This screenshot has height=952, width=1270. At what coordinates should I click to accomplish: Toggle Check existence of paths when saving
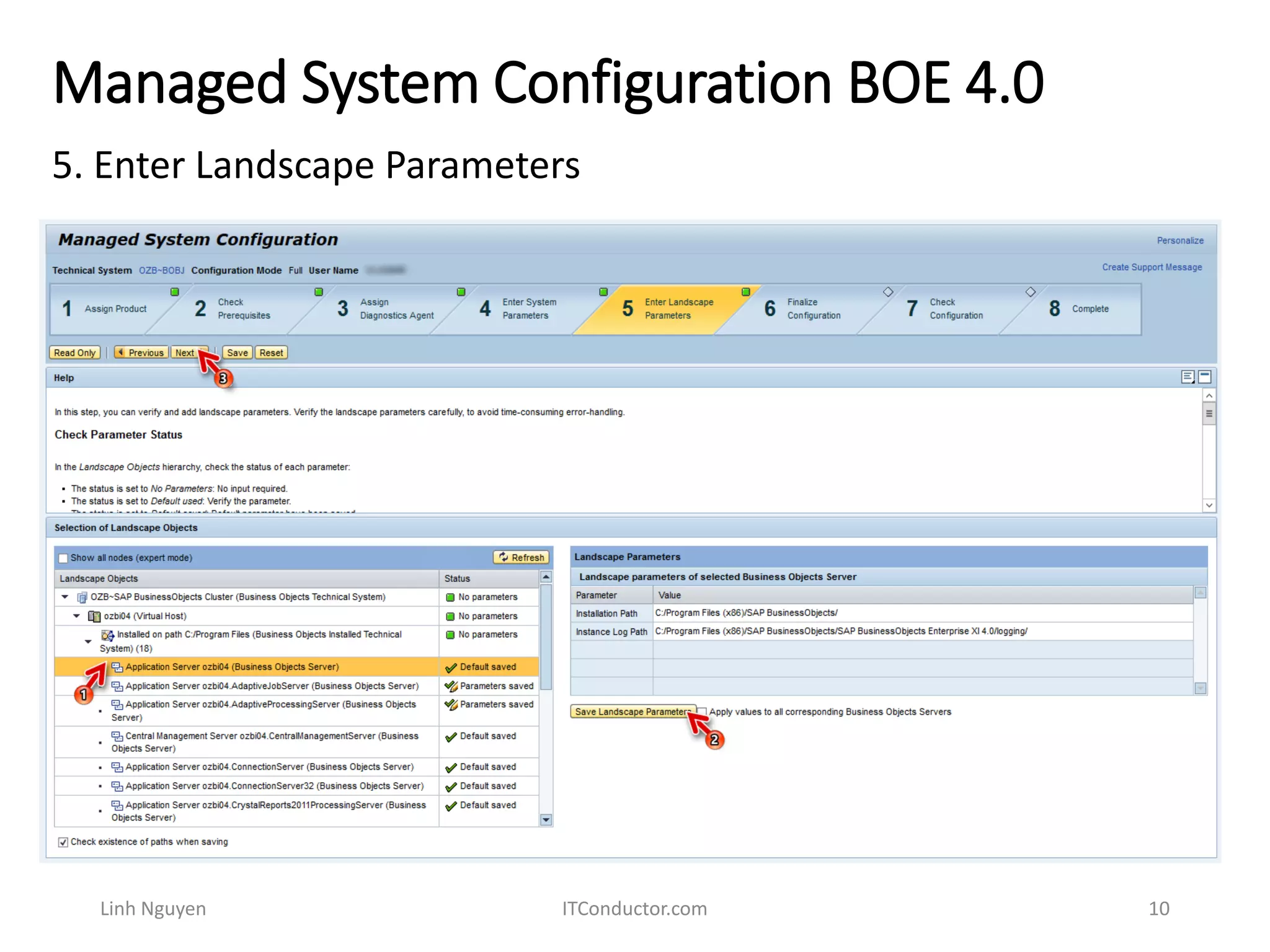(63, 842)
